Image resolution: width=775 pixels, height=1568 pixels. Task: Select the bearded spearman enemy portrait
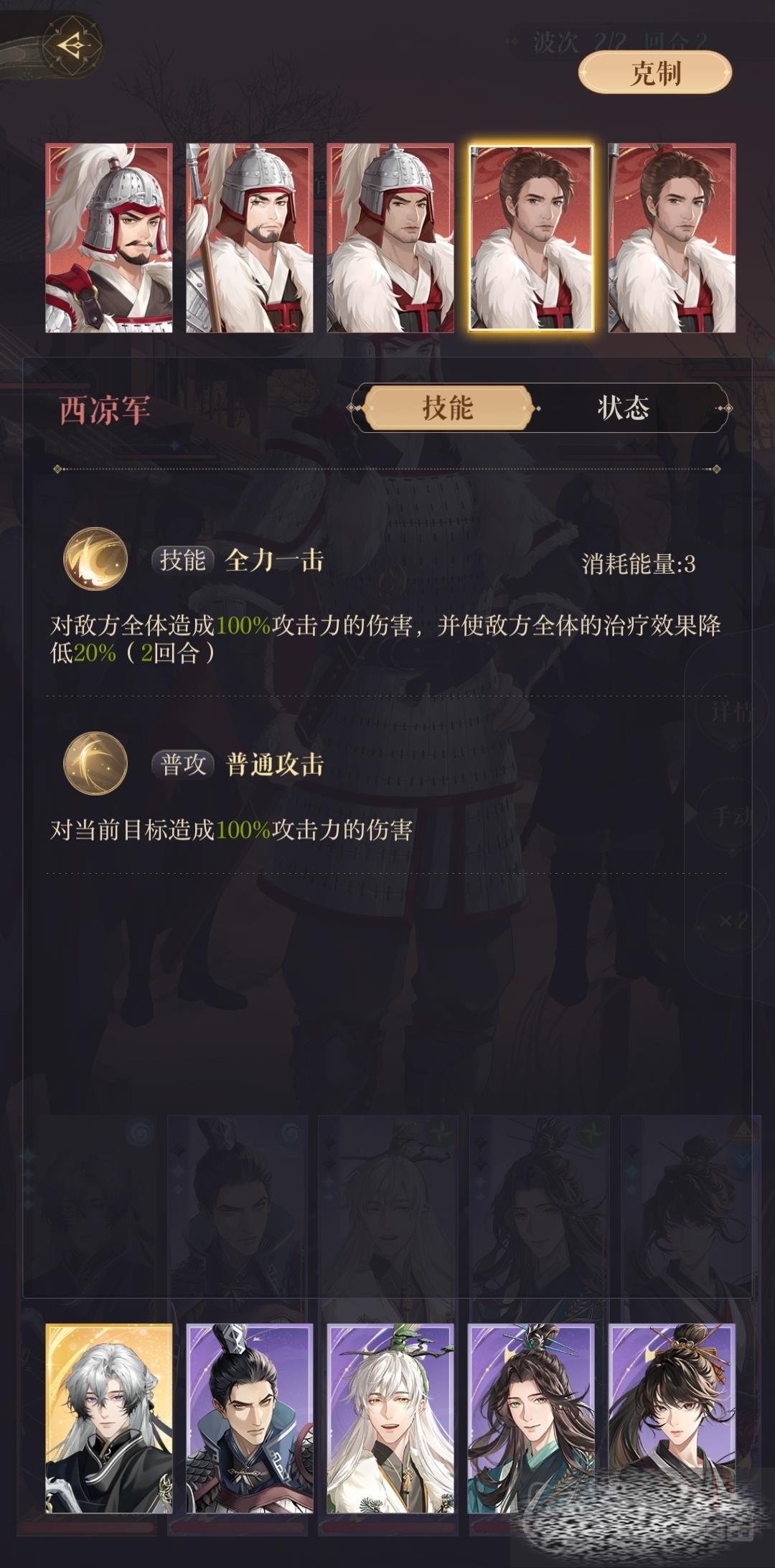pos(250,238)
